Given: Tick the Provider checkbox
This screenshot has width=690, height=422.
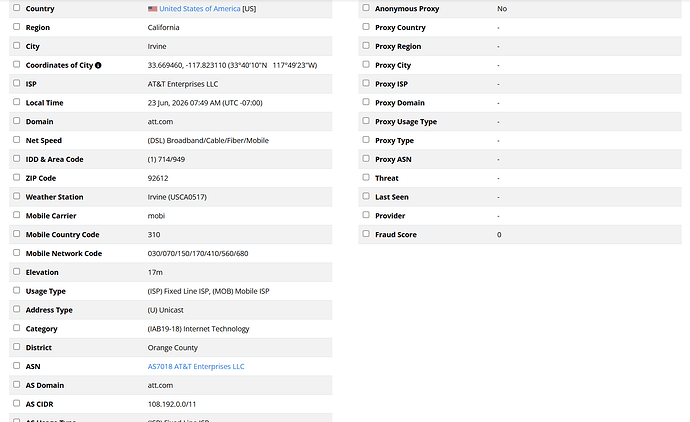Looking at the screenshot, I should tap(366, 215).
